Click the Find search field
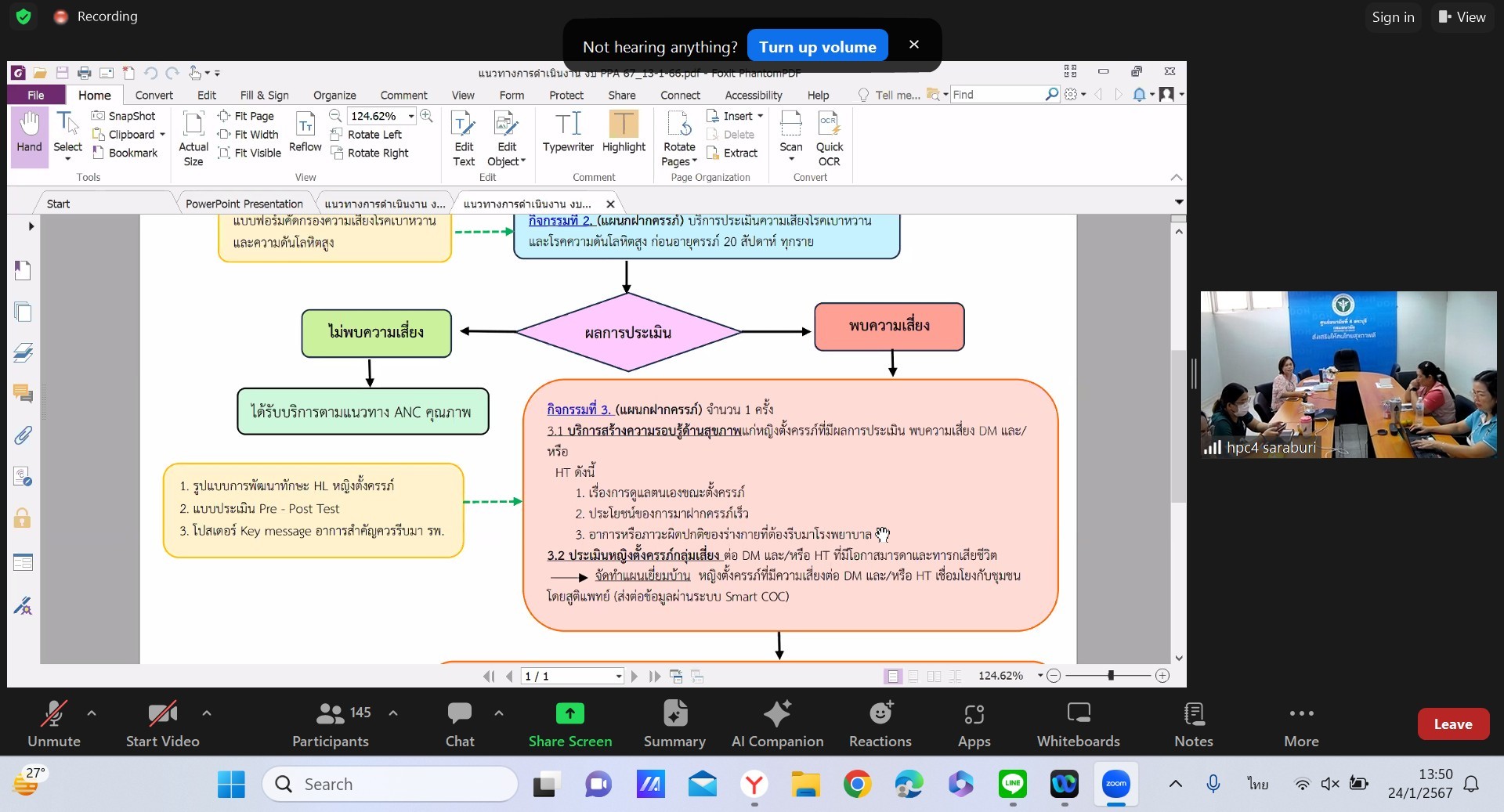1504x812 pixels. point(998,94)
